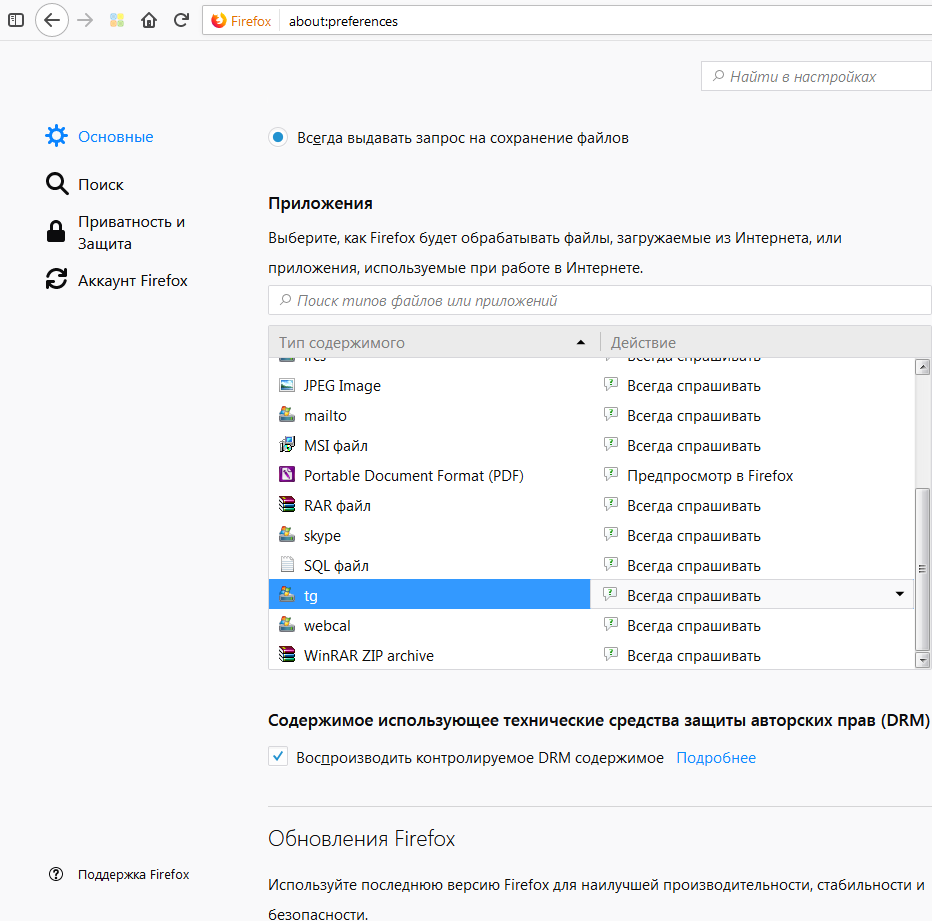The width and height of the screenshot is (932, 921).
Task: Open 'Поддержка Firefox' help link
Action: 133,874
